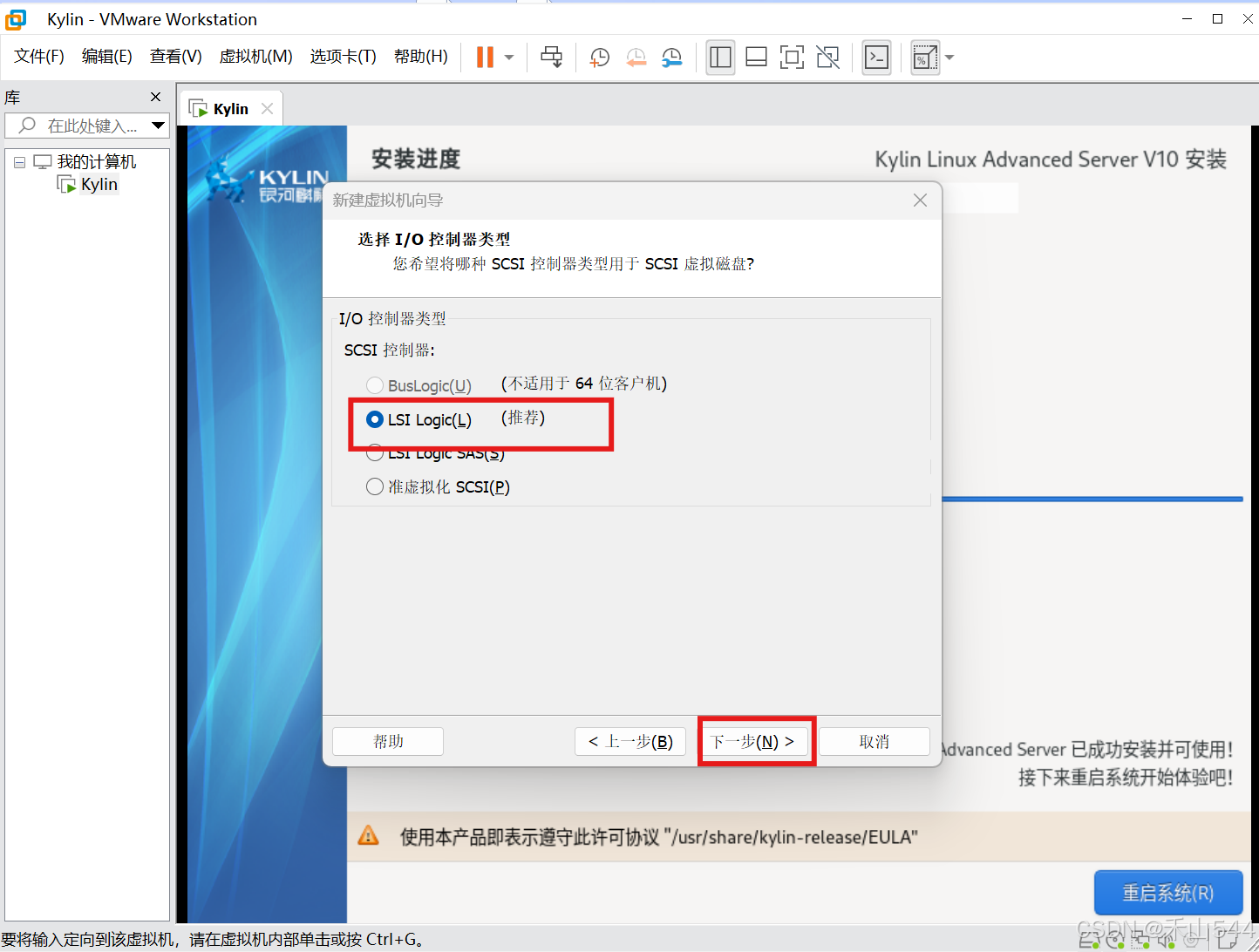Take a snapshot of the virtual machine
Image resolution: width=1259 pixels, height=952 pixels.
coord(600,58)
